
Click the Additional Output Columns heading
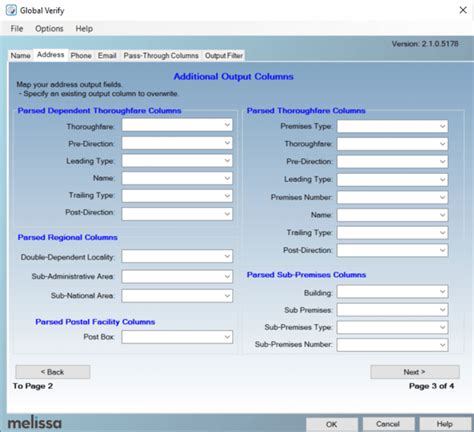tap(233, 77)
